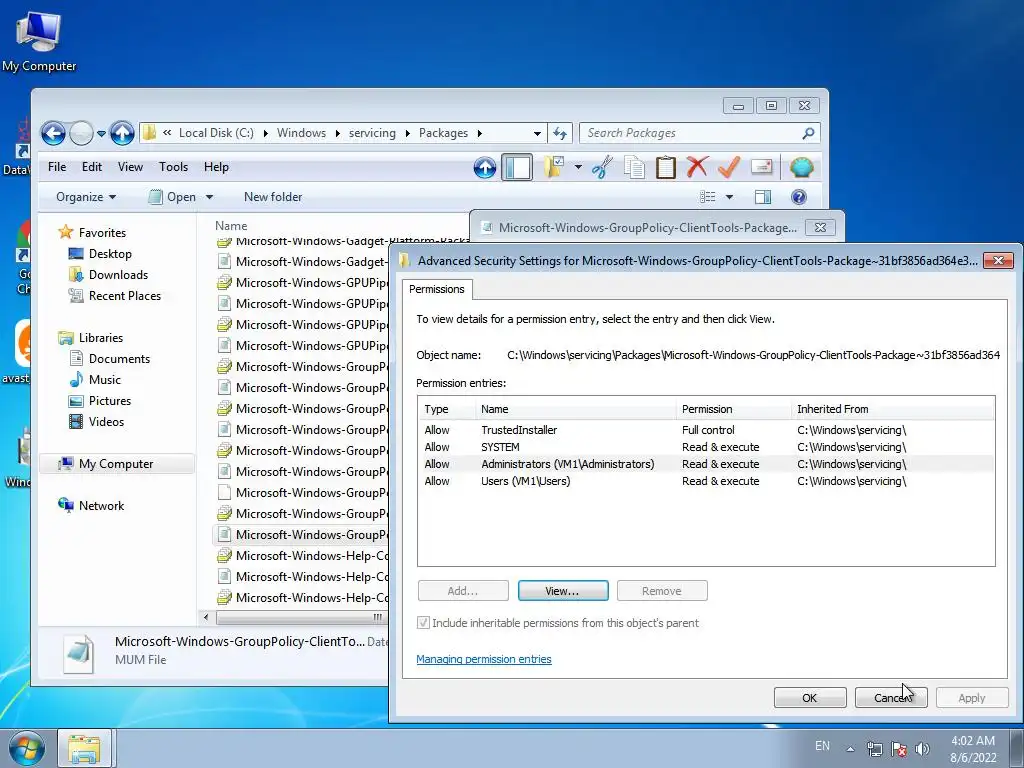Click the Explorer taskbar button

coord(84,748)
